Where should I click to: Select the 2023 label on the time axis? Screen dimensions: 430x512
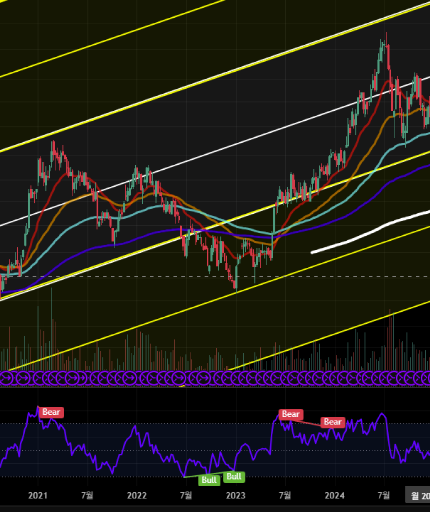click(235, 496)
